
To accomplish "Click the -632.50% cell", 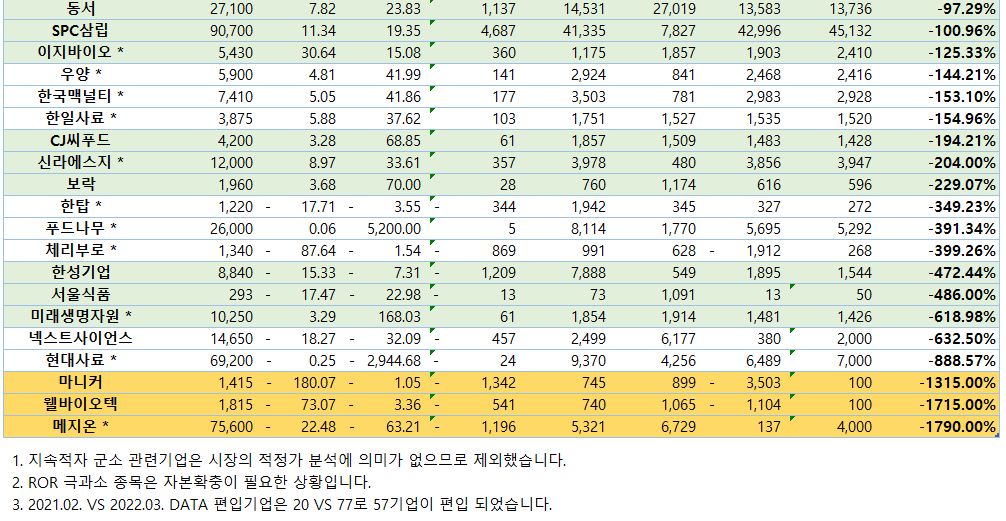I will pos(962,337).
